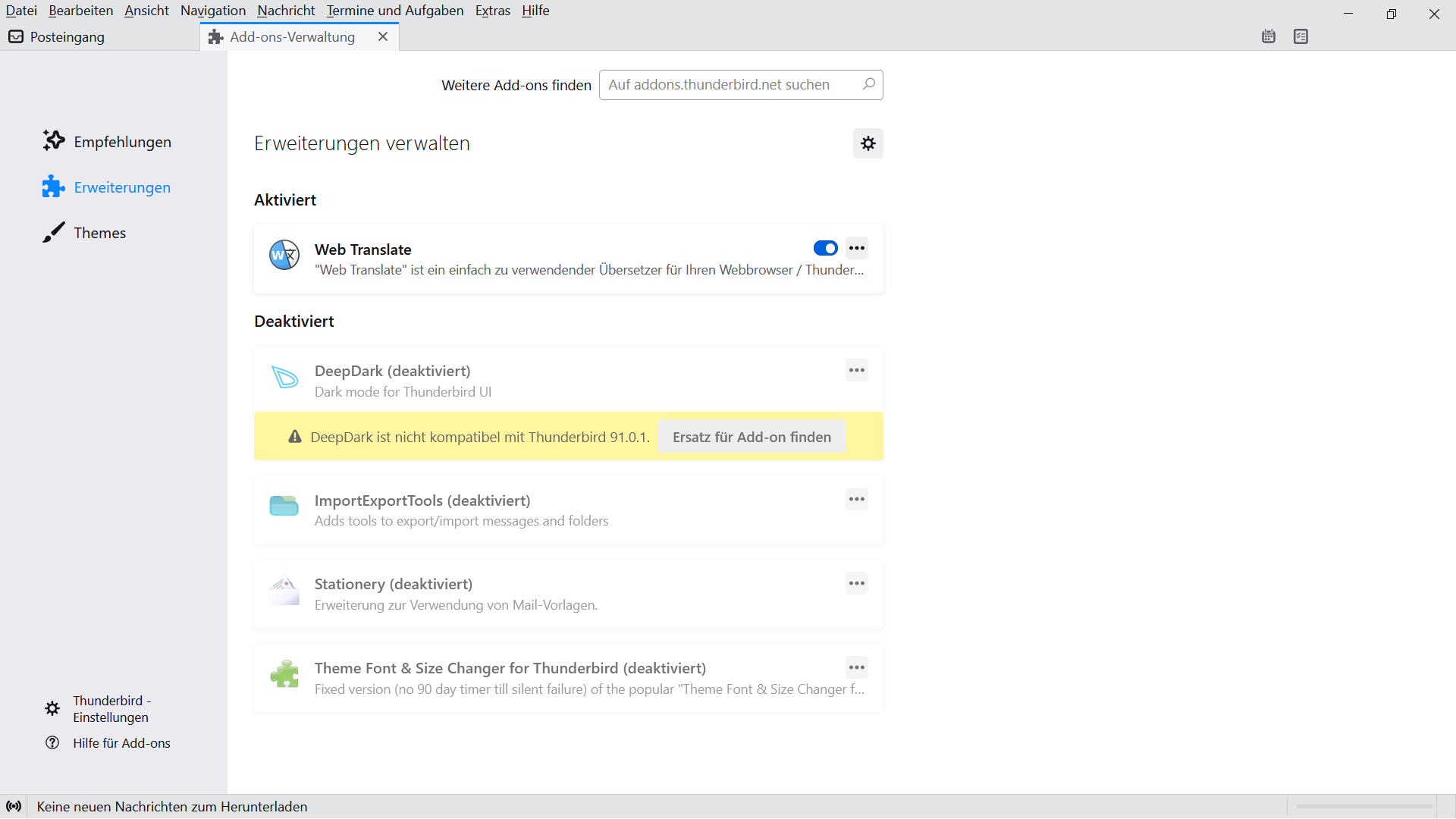This screenshot has width=1456, height=819.
Task: Disable the Web Translate extension toggle
Action: coord(825,248)
